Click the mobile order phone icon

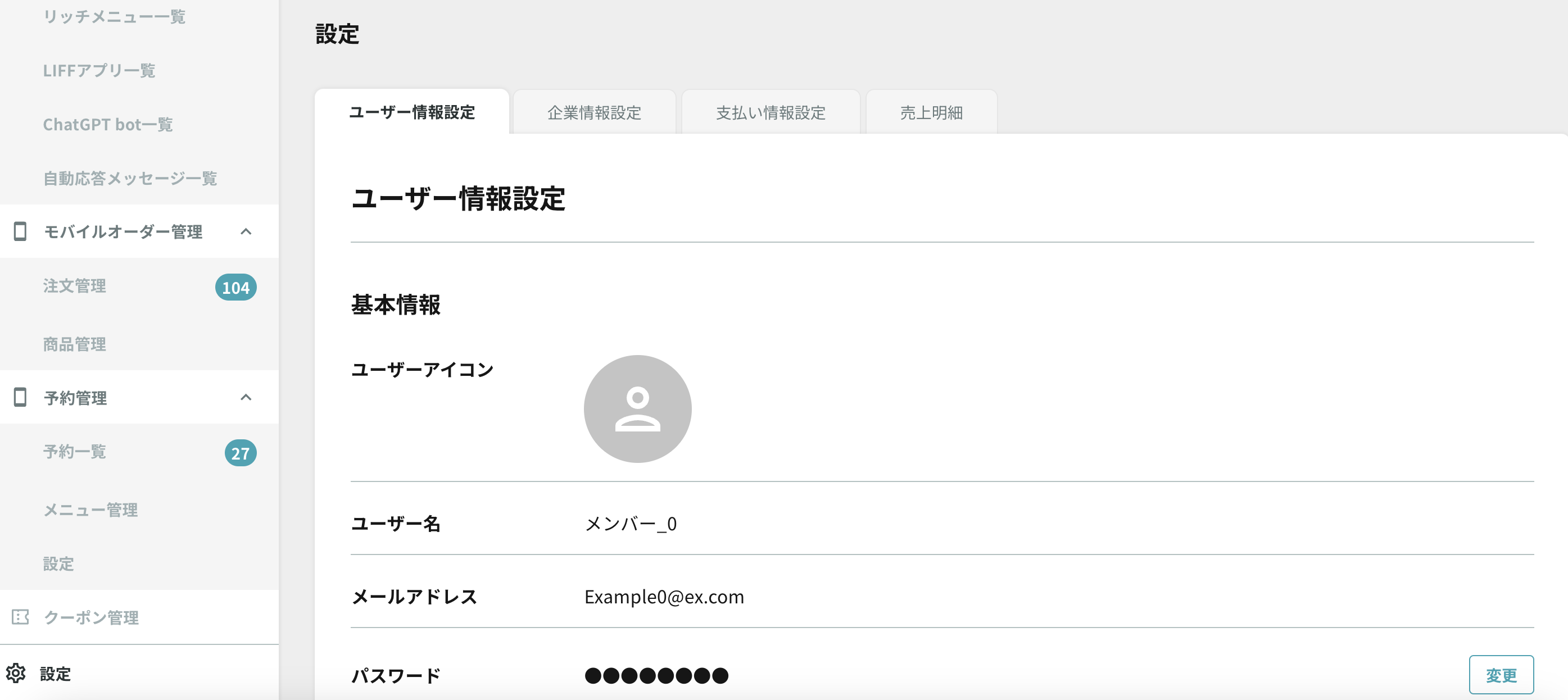point(20,231)
